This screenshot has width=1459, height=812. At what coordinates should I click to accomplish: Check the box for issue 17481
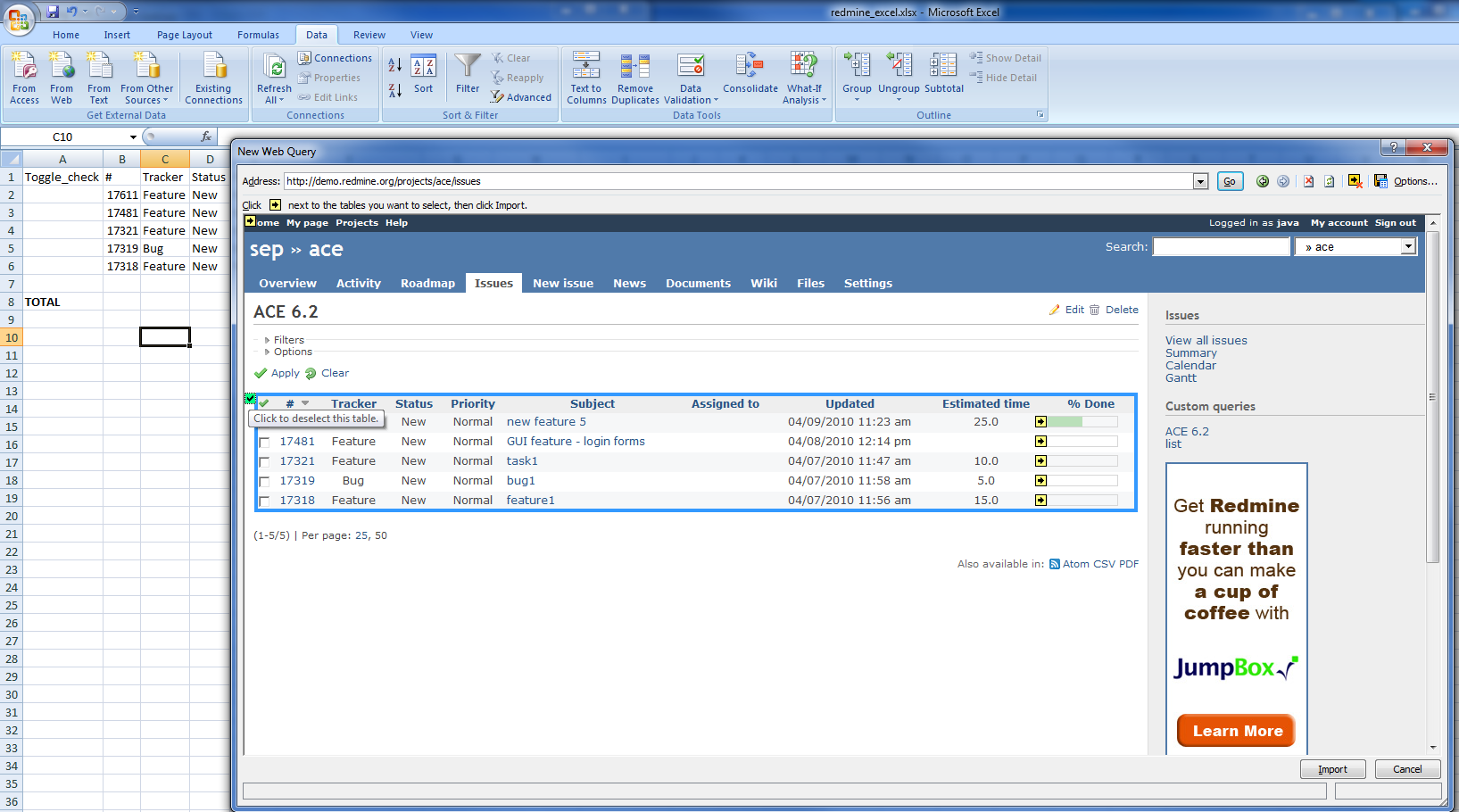click(264, 443)
